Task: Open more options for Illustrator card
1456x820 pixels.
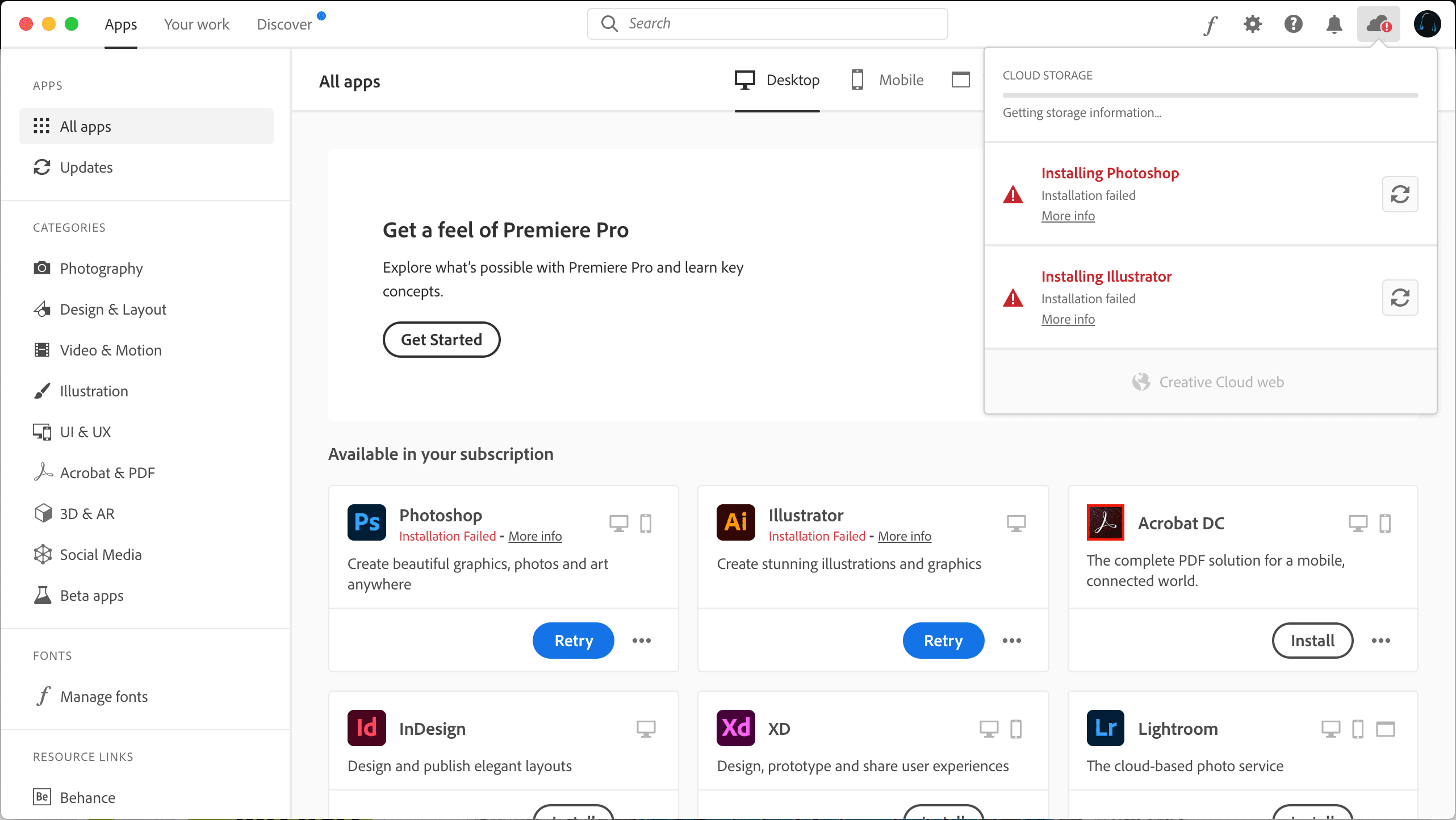Action: tap(1012, 641)
